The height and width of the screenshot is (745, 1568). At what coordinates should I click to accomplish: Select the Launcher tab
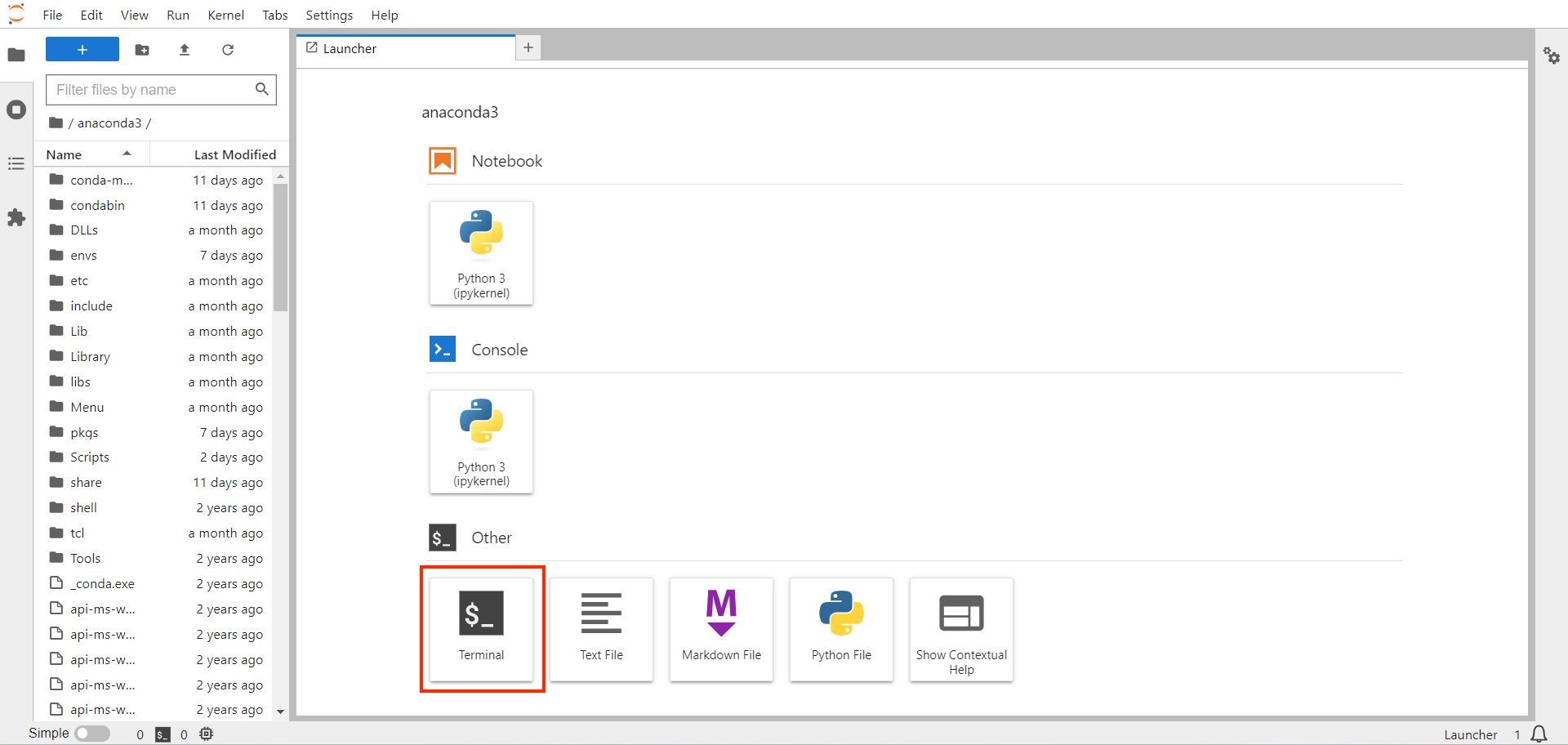coord(406,48)
